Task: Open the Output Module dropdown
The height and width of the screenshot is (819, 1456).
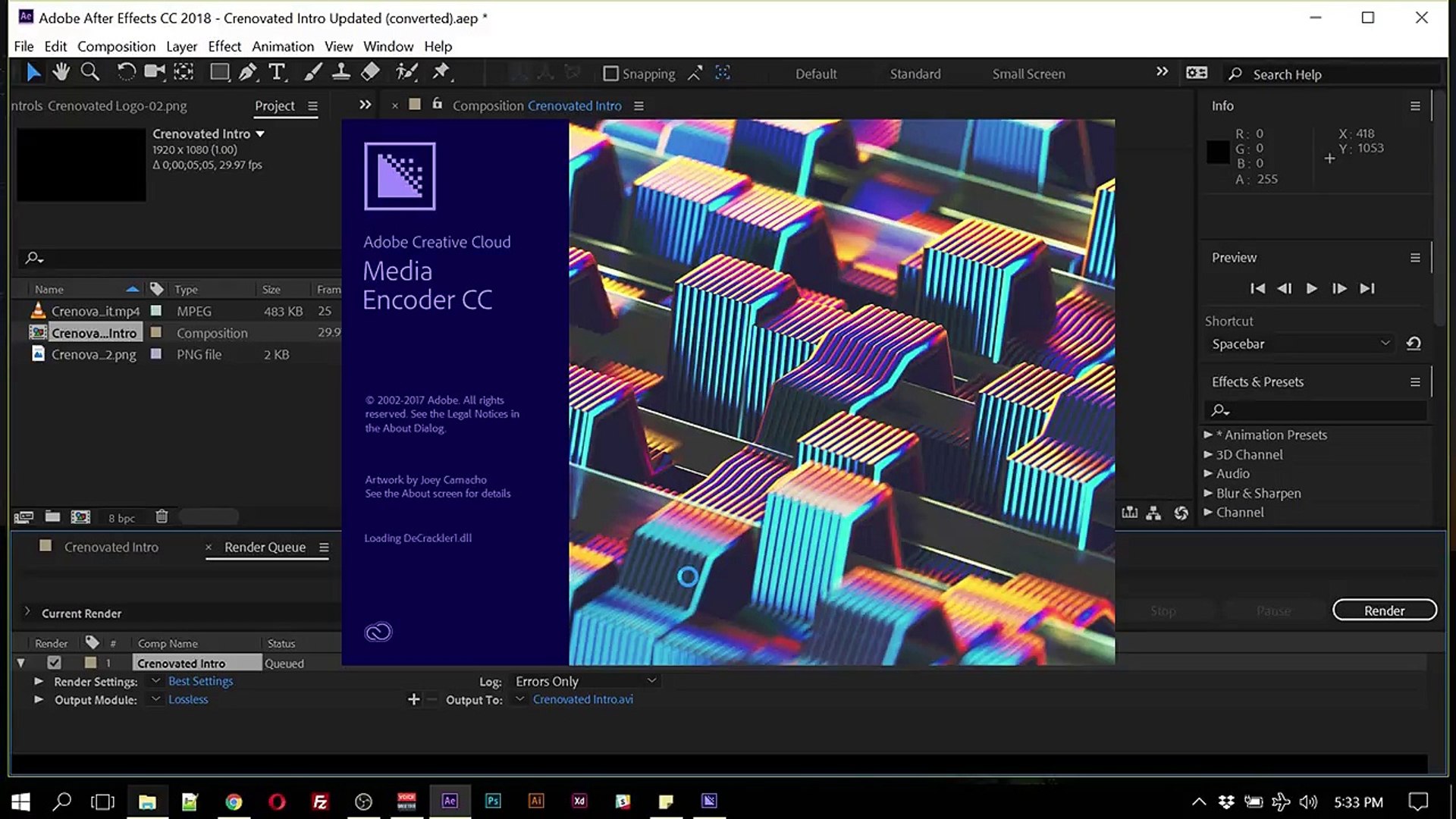Action: [x=156, y=699]
